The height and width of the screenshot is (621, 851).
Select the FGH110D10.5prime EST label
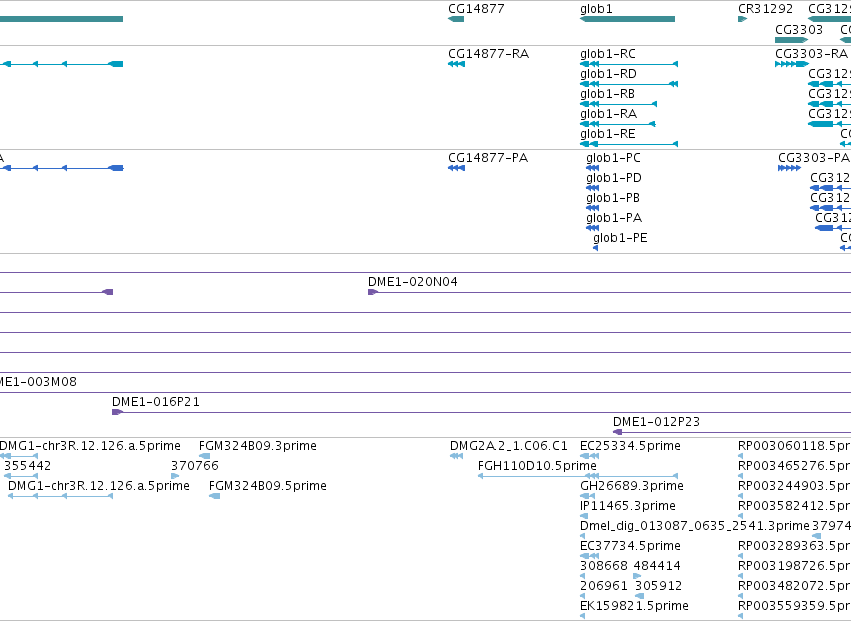pos(537,466)
